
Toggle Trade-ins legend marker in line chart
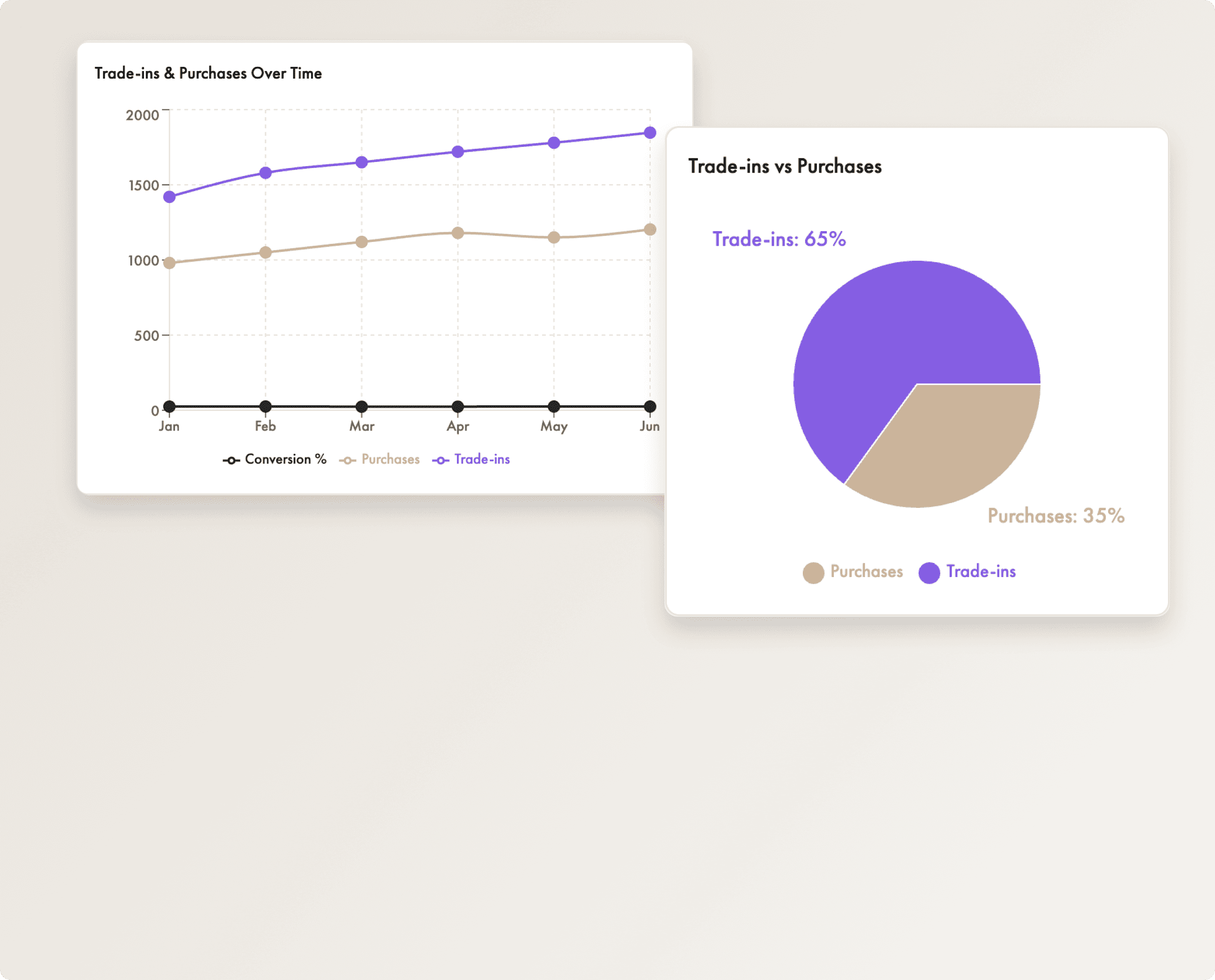click(440, 461)
